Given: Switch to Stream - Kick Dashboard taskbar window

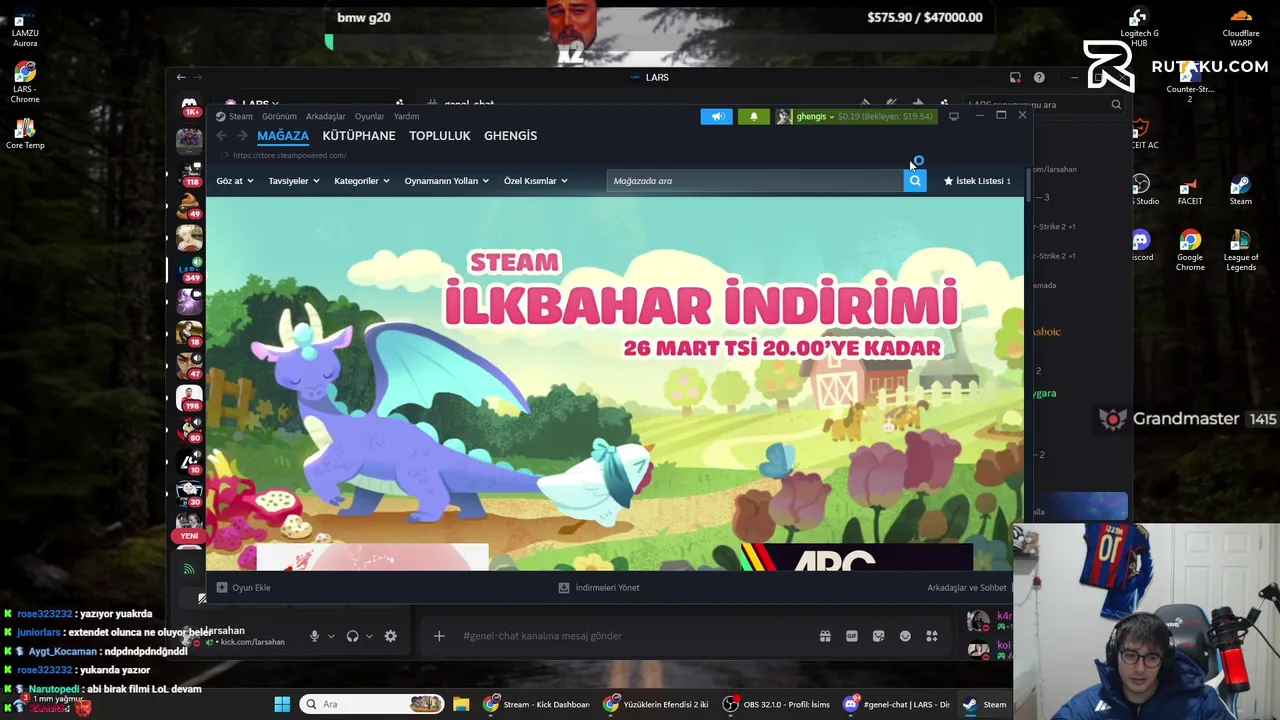Looking at the screenshot, I should coord(537,704).
